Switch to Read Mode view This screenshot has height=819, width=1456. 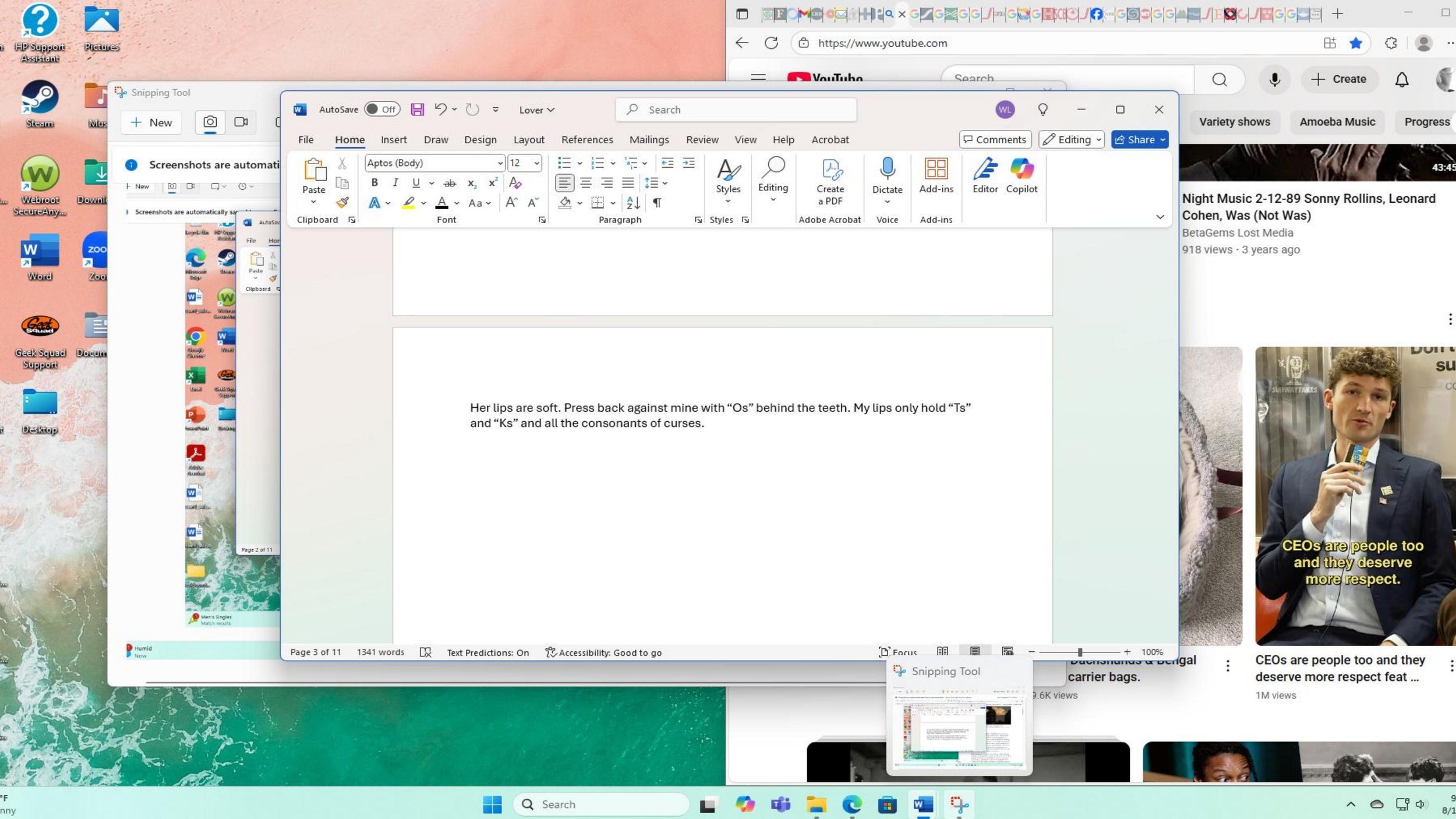(x=942, y=652)
